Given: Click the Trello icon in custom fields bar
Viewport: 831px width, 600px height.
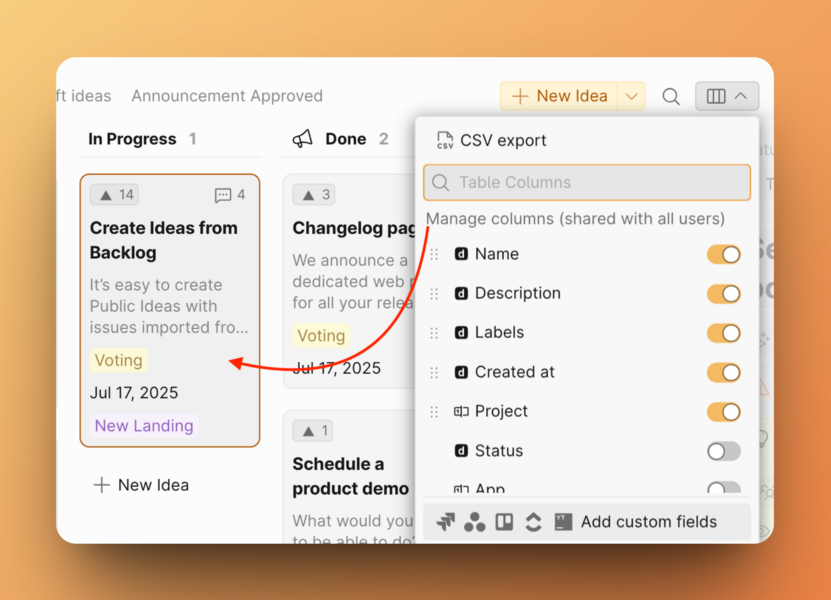Looking at the screenshot, I should point(504,522).
